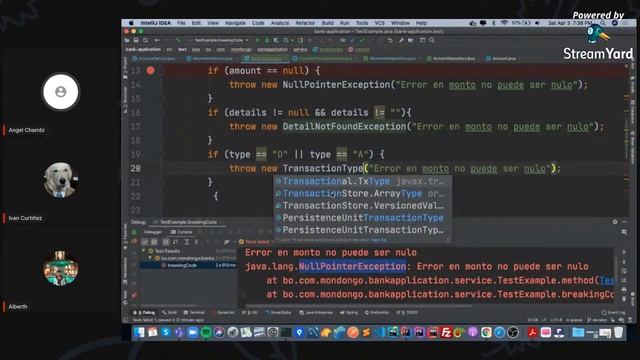This screenshot has width=640, height=360.
Task: Switch to the Console tab in Debug panel
Action: point(182,232)
